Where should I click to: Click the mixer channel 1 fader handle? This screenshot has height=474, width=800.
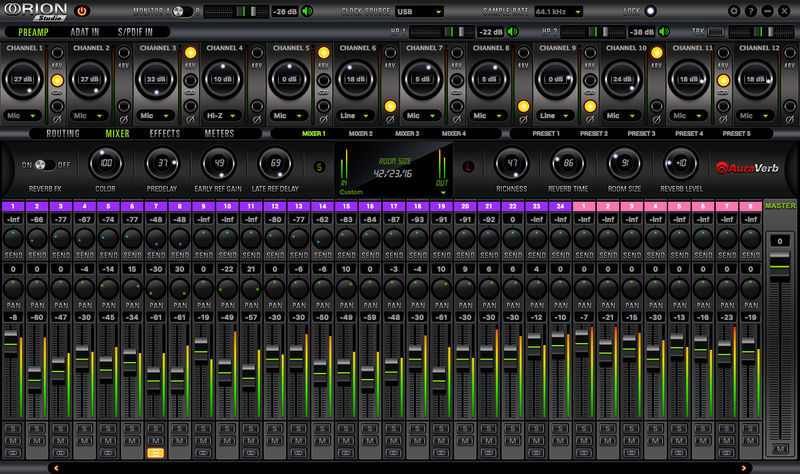[x=11, y=344]
